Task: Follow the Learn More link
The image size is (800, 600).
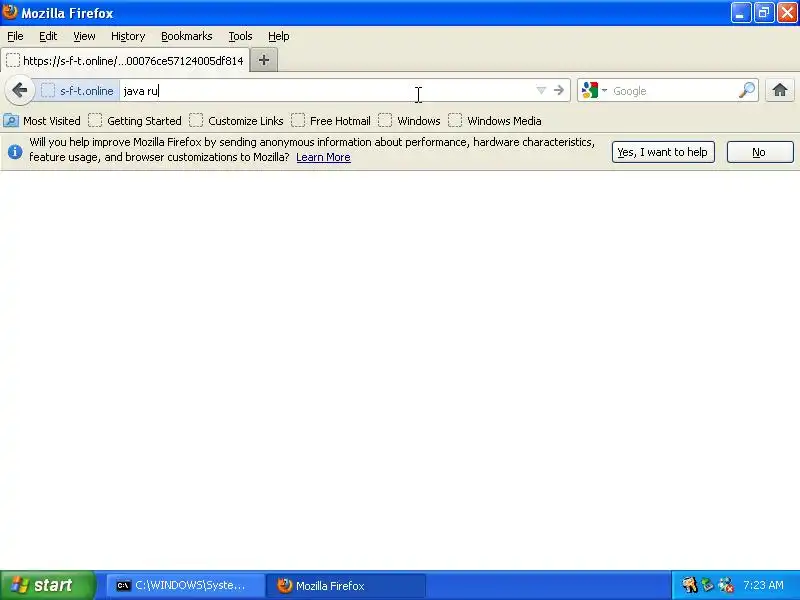Action: [x=323, y=157]
